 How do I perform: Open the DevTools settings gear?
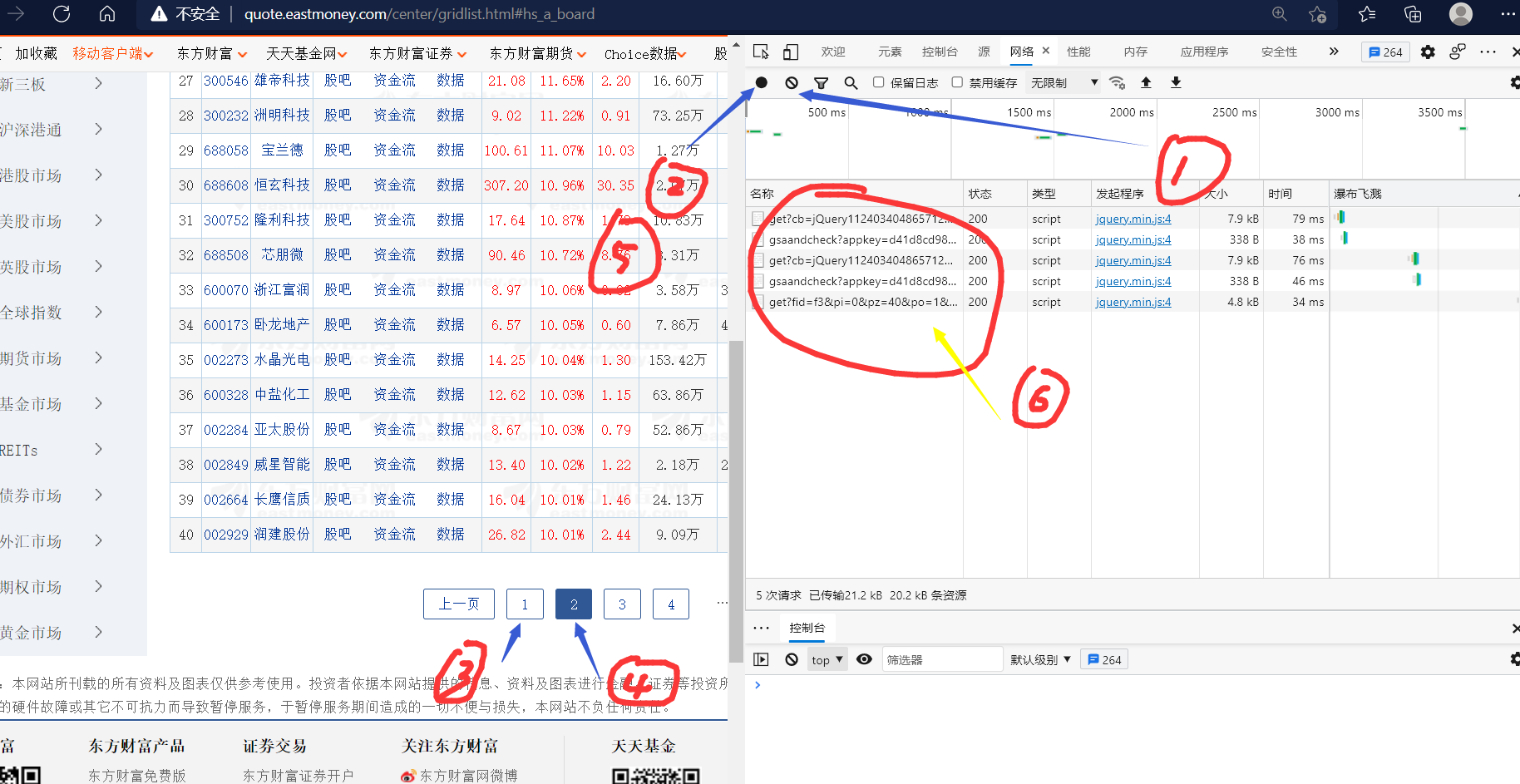tap(1428, 51)
